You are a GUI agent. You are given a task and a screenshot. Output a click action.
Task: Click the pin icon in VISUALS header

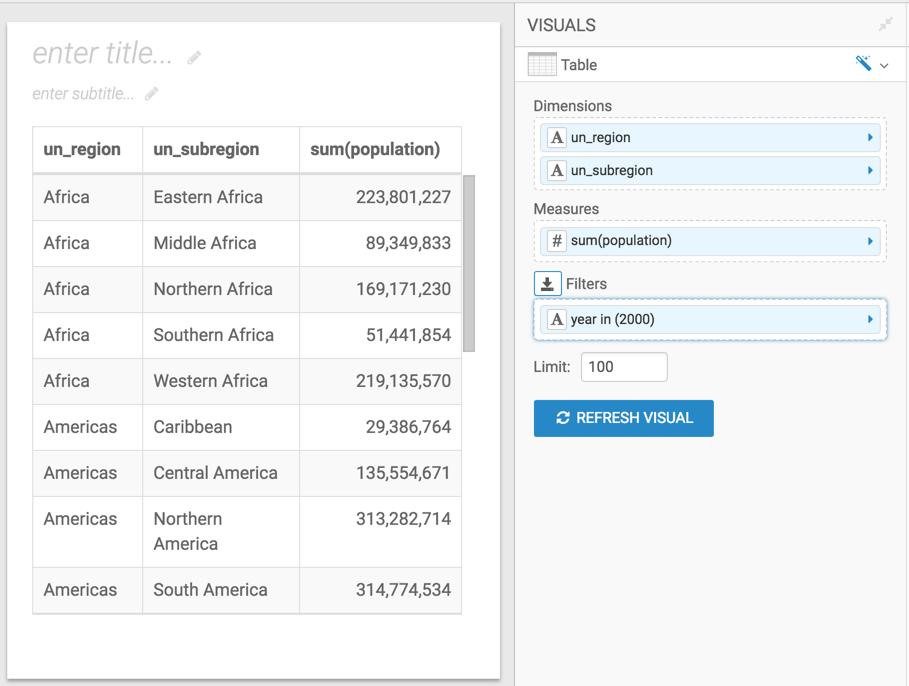pos(885,25)
